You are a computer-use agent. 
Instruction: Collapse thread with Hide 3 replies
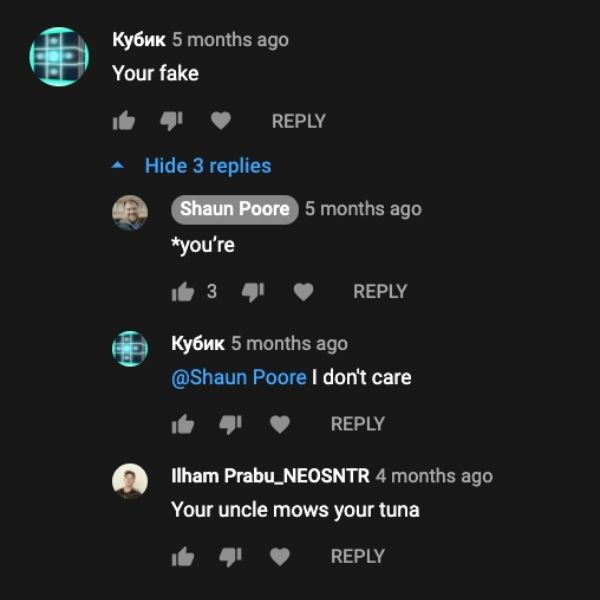coord(208,166)
